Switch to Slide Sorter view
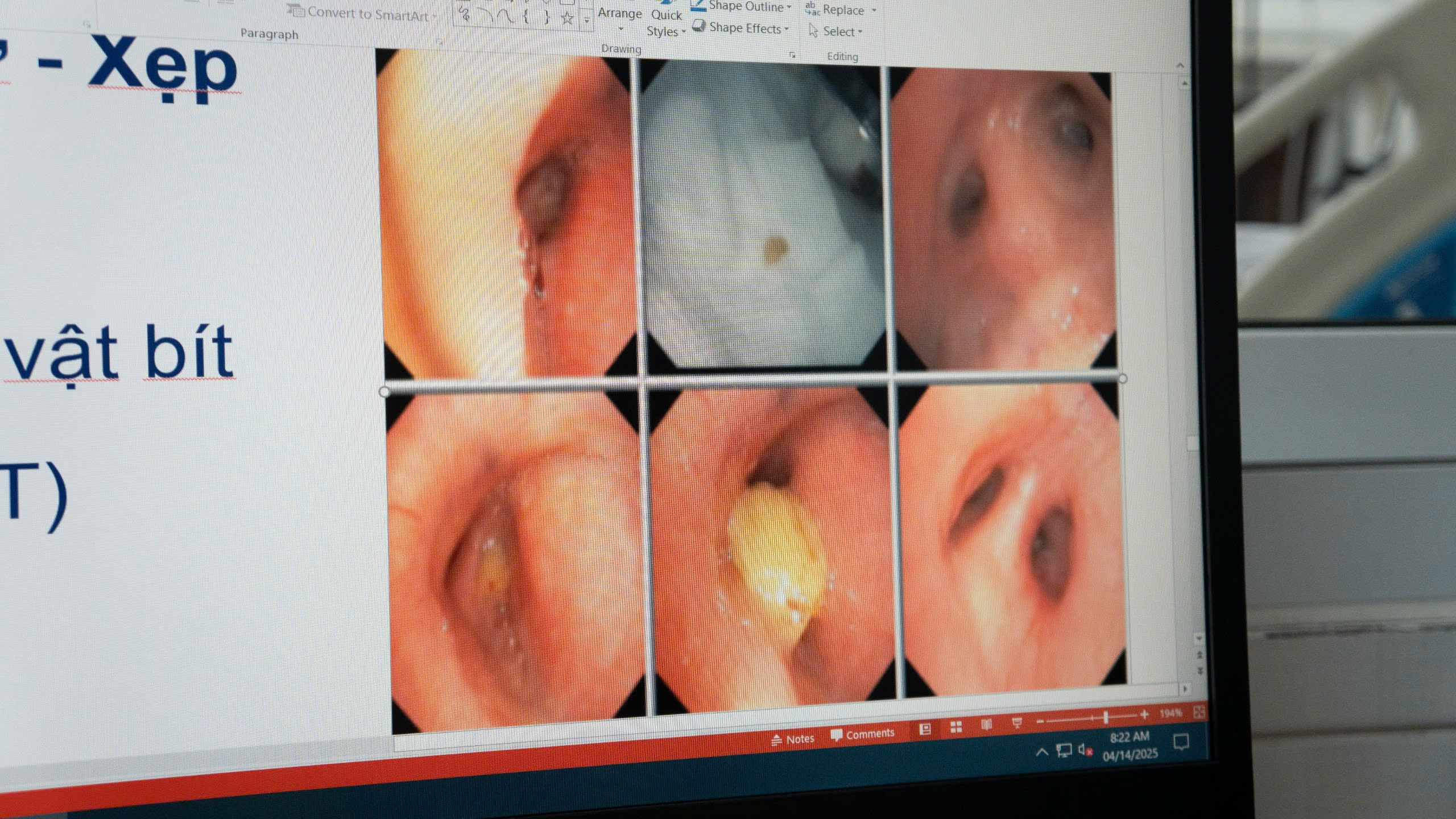 (x=956, y=726)
